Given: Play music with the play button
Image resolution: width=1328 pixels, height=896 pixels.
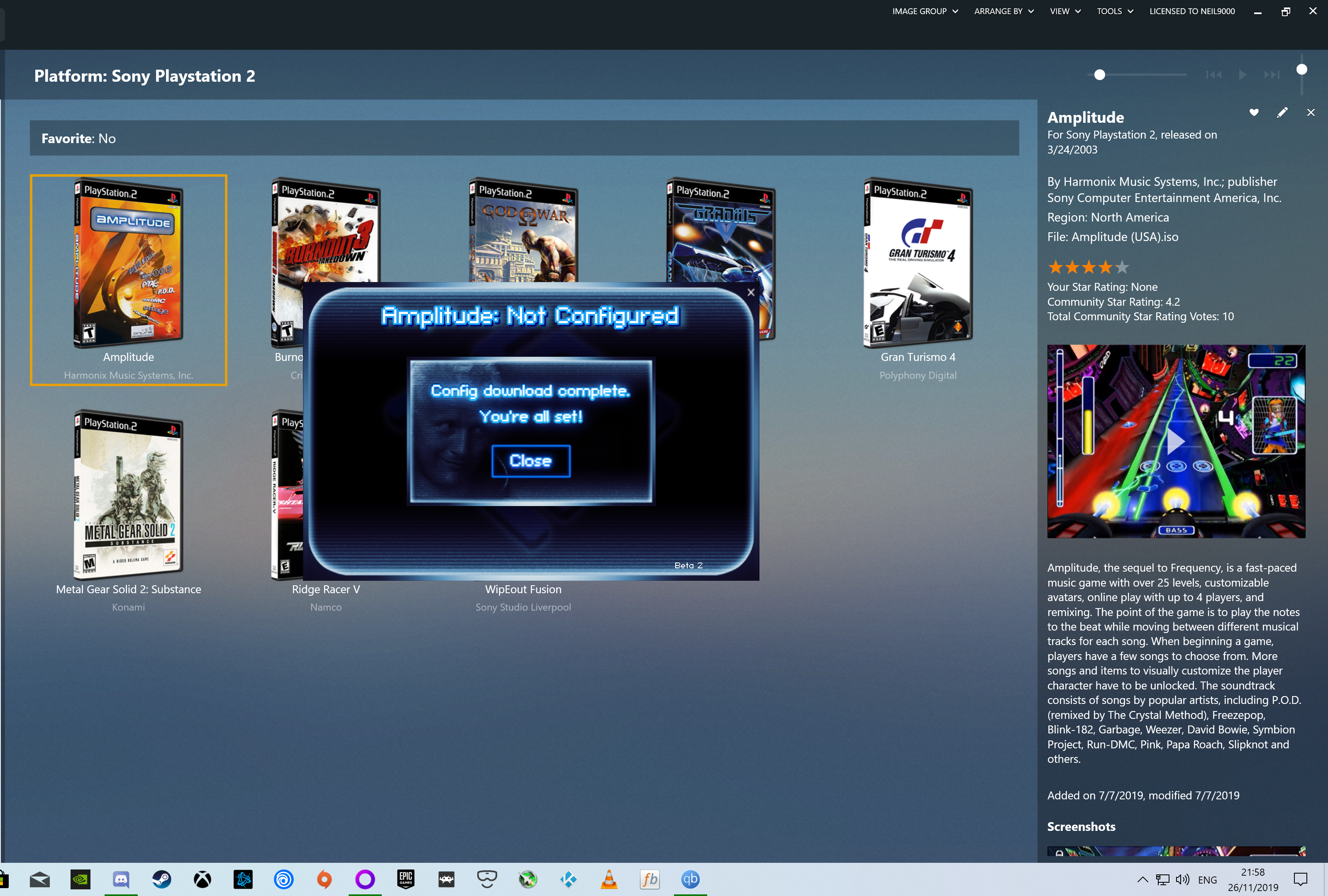Looking at the screenshot, I should [x=1242, y=75].
